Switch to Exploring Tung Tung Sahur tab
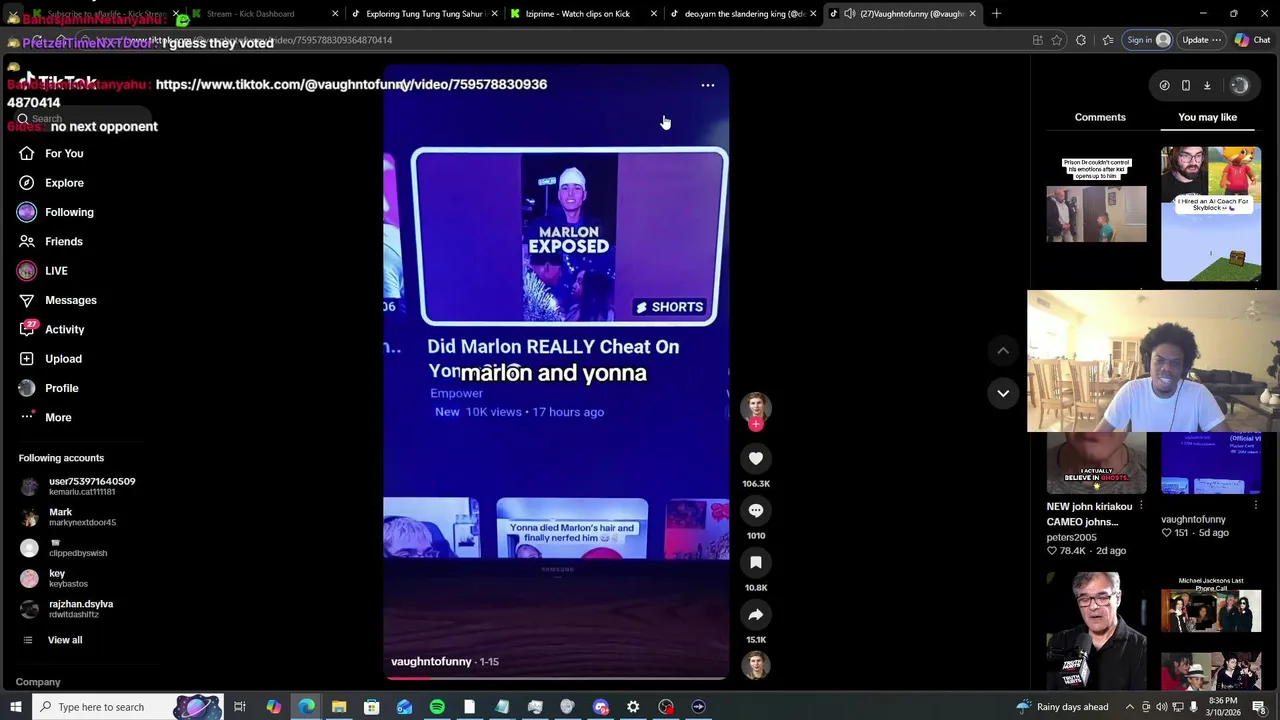This screenshot has width=1280, height=720. coord(424,14)
